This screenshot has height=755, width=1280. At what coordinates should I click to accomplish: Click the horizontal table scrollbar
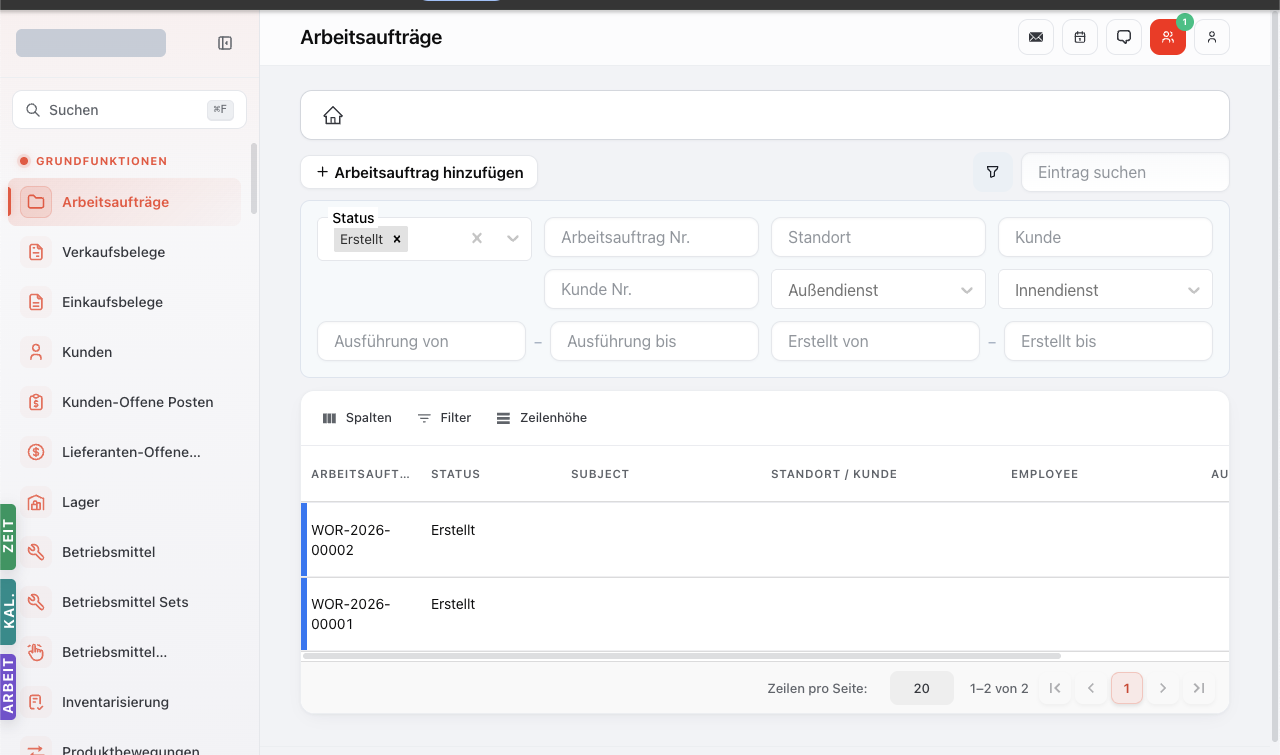(x=680, y=656)
